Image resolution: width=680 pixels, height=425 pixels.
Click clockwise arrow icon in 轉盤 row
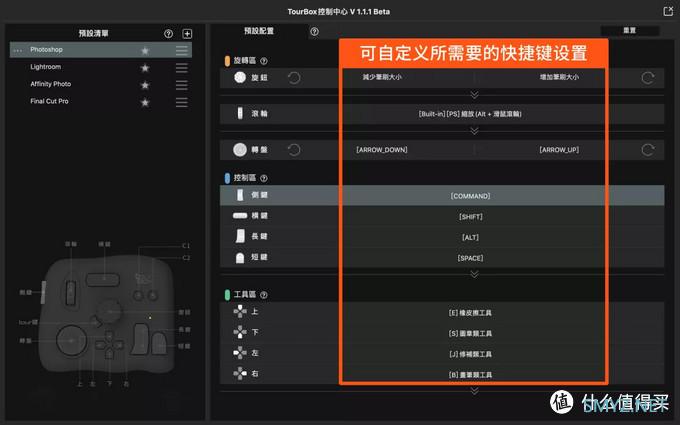(x=648, y=150)
